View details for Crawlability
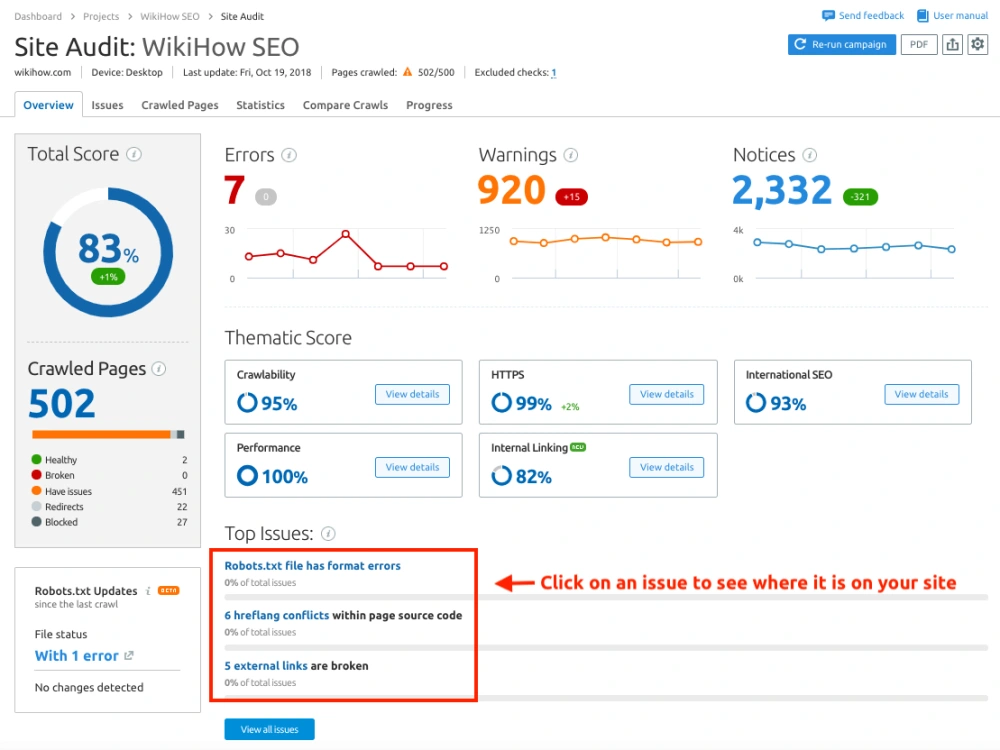This screenshot has width=1000, height=750. [x=412, y=394]
